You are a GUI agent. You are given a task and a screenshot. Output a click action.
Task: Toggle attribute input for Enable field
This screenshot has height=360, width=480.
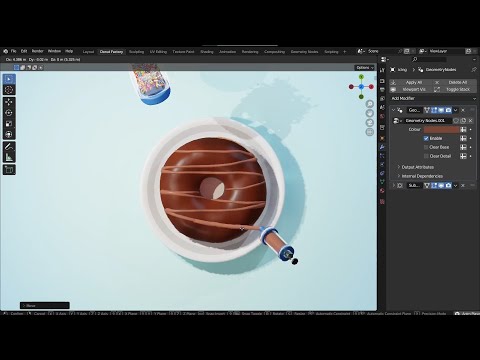463,138
